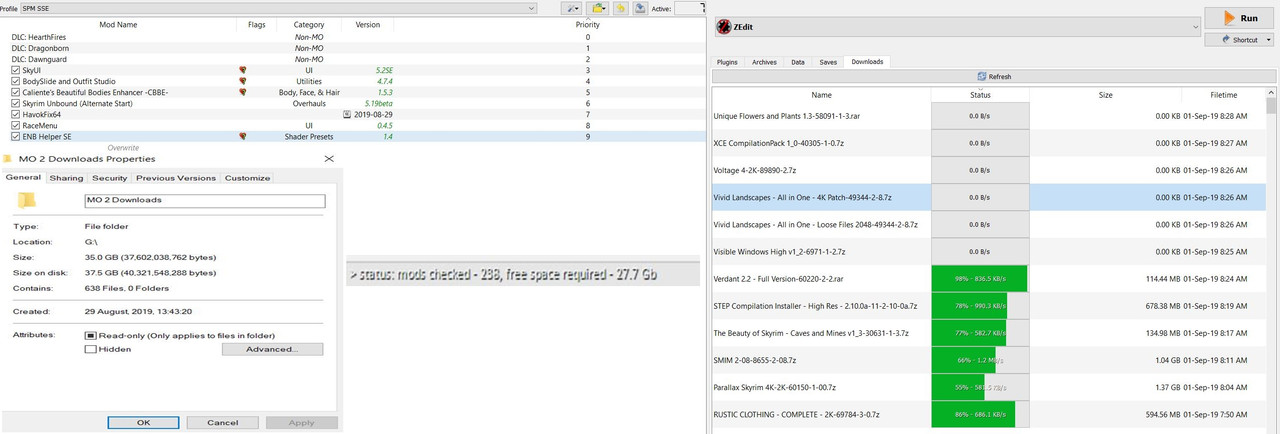This screenshot has height=434, width=1280.
Task: Click the STEP Compilation Installer progress bar
Action: tap(980, 305)
